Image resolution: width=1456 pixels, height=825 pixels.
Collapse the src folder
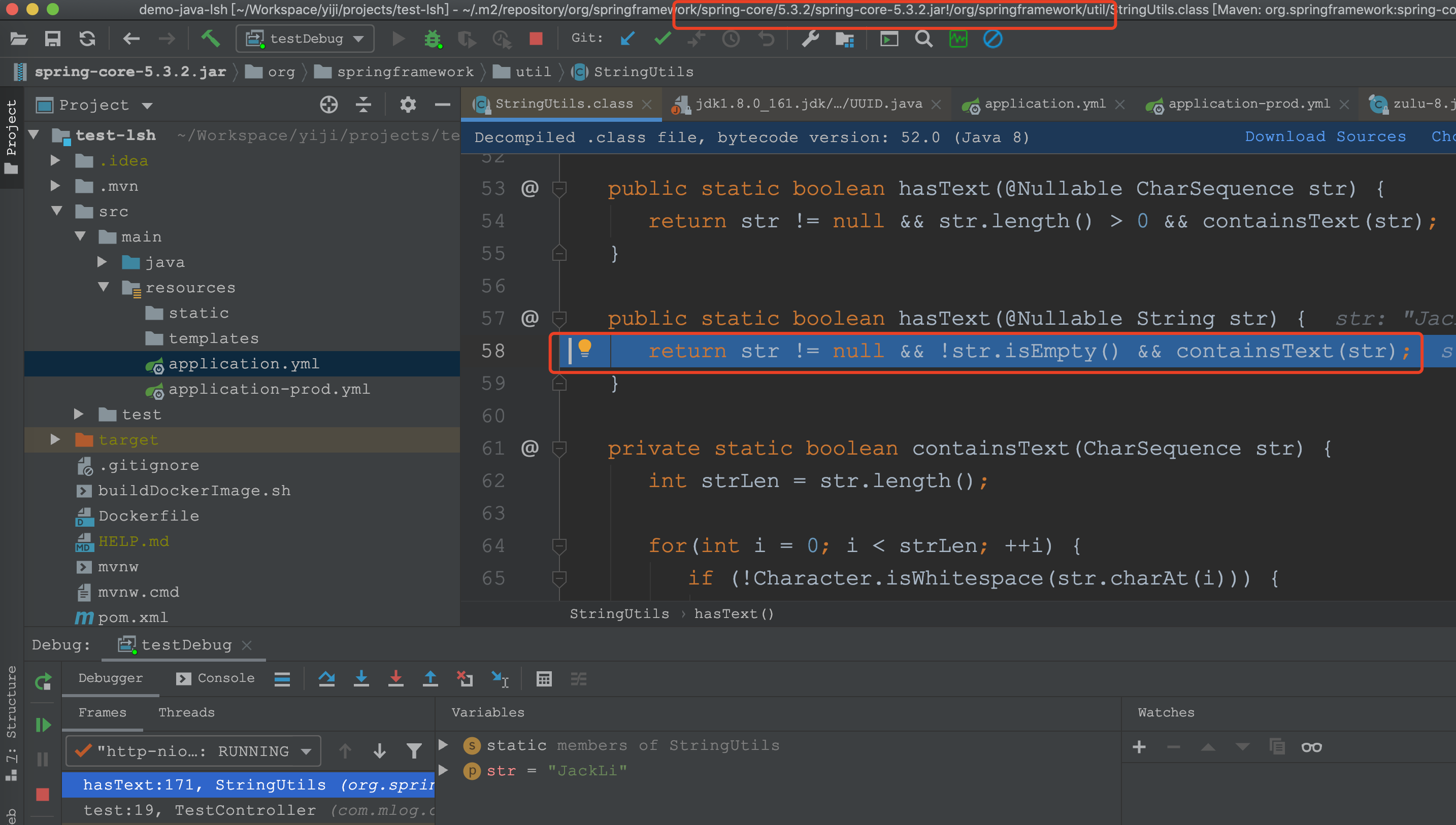click(57, 211)
